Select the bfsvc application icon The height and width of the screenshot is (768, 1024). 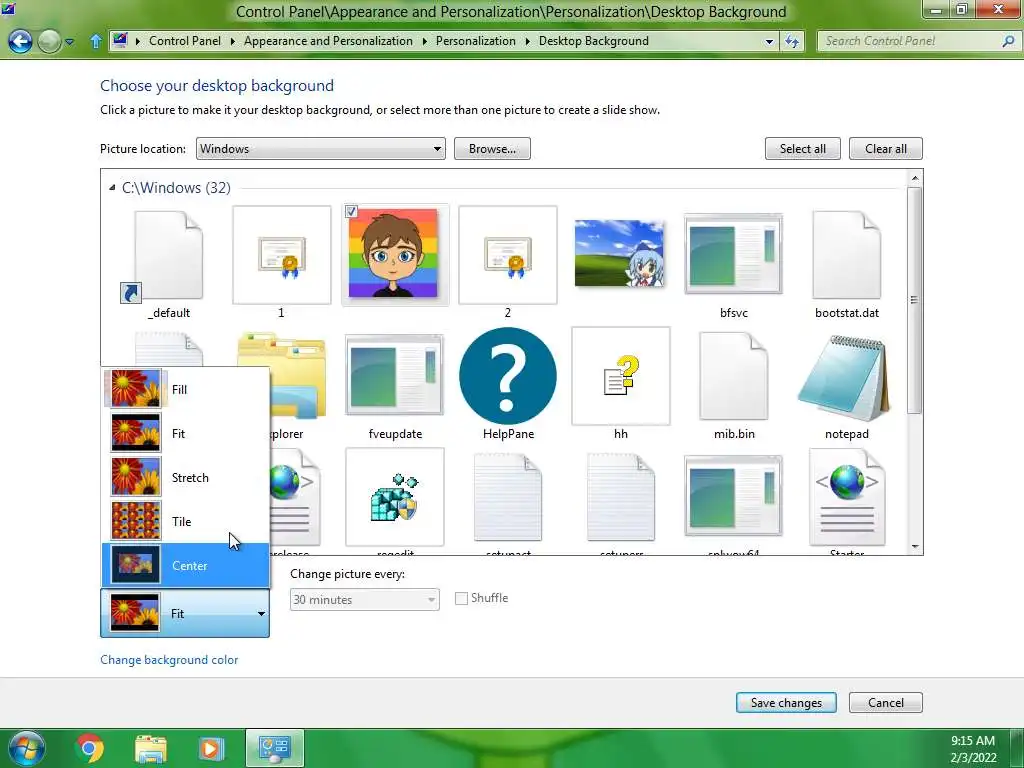click(x=733, y=254)
